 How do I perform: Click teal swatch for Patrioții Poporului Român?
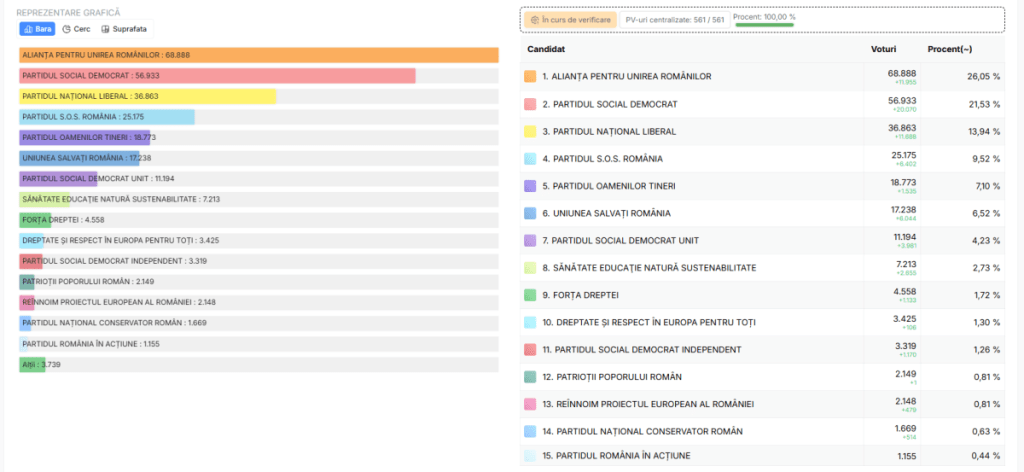pyautogui.click(x=530, y=377)
